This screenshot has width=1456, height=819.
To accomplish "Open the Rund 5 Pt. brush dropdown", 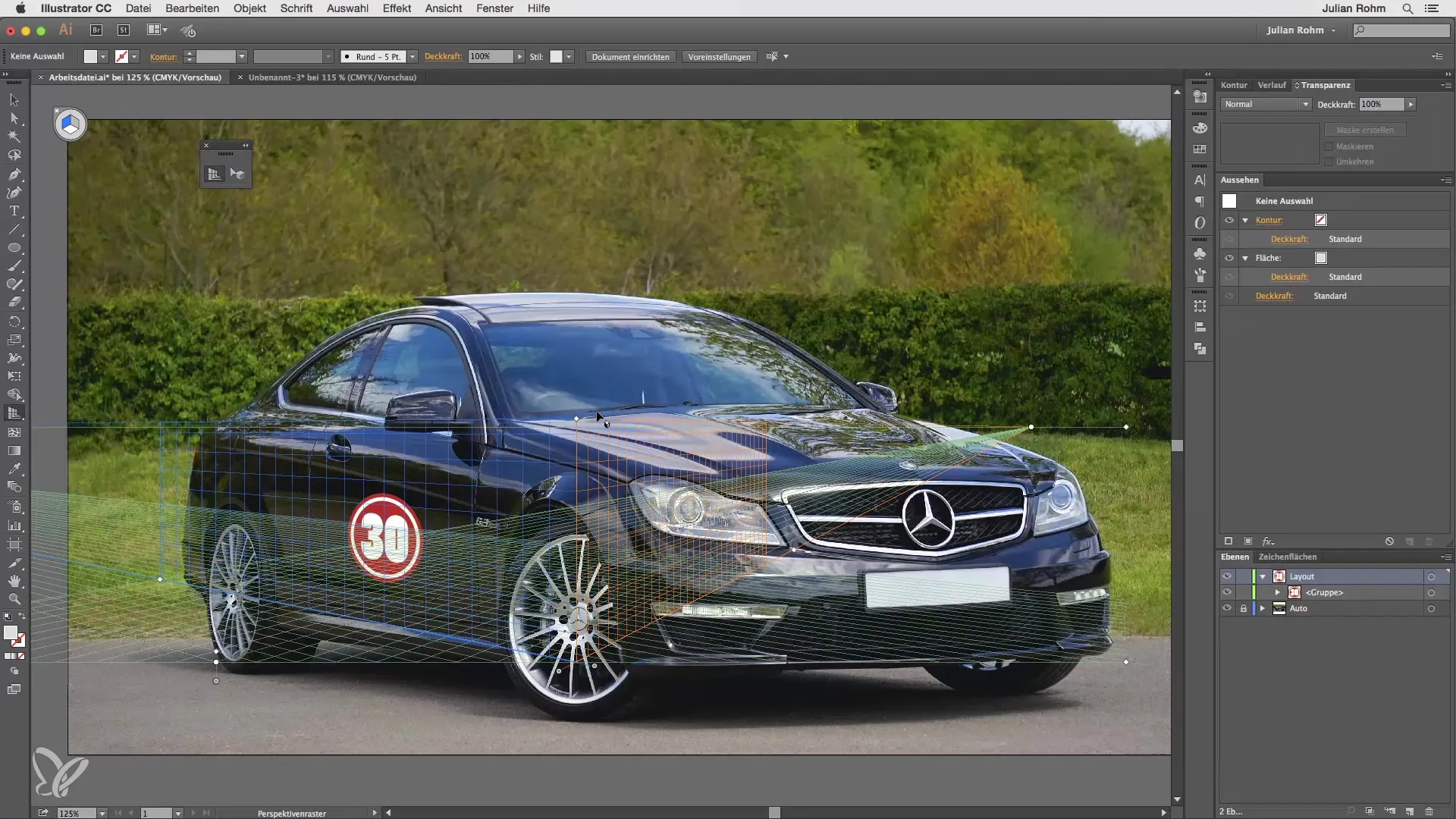I will point(413,57).
